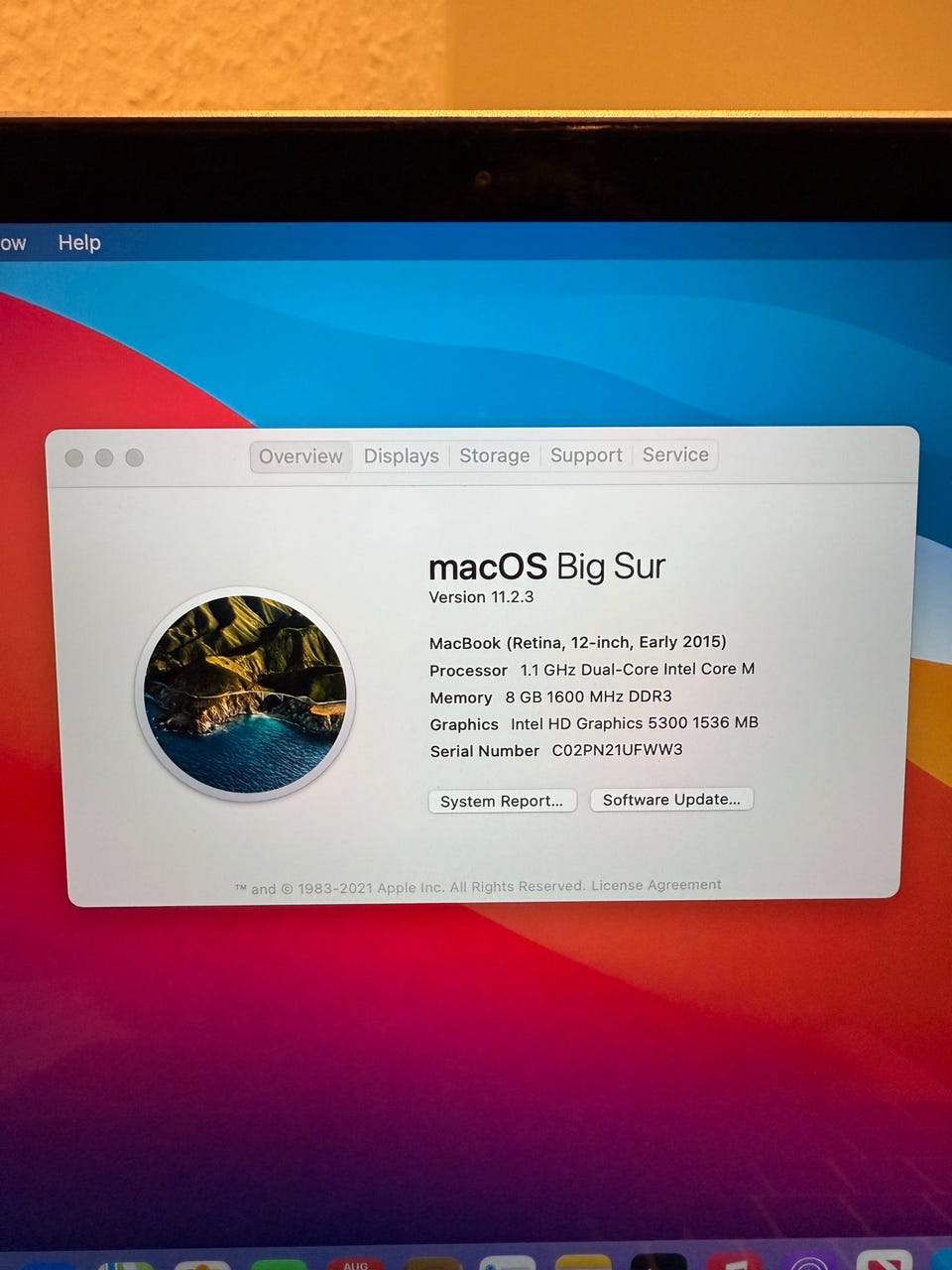Click the Processor label
This screenshot has height=1270, width=952.
coord(468,671)
